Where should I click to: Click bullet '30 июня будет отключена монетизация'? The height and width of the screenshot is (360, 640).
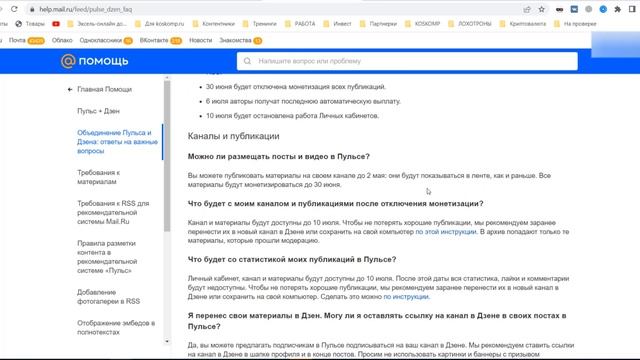tap(296, 87)
